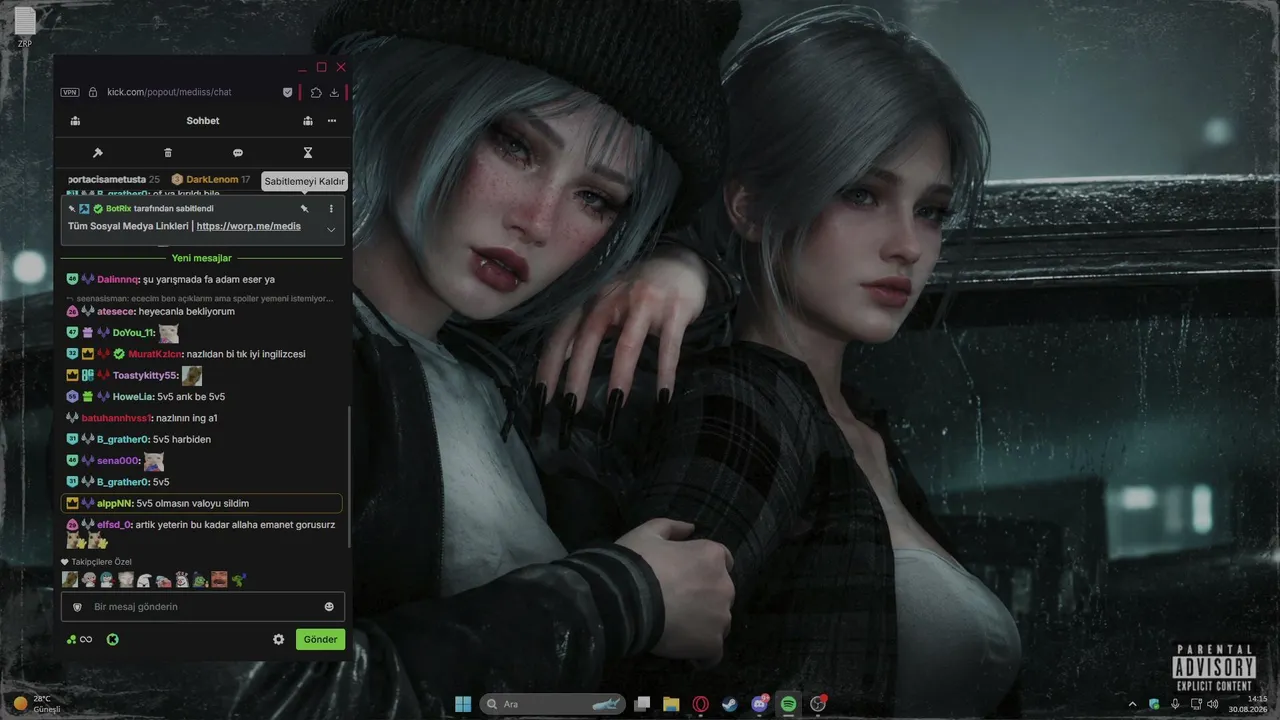
Task: Focus the 'Bir mesaj gönderin' input field
Action: pos(203,607)
